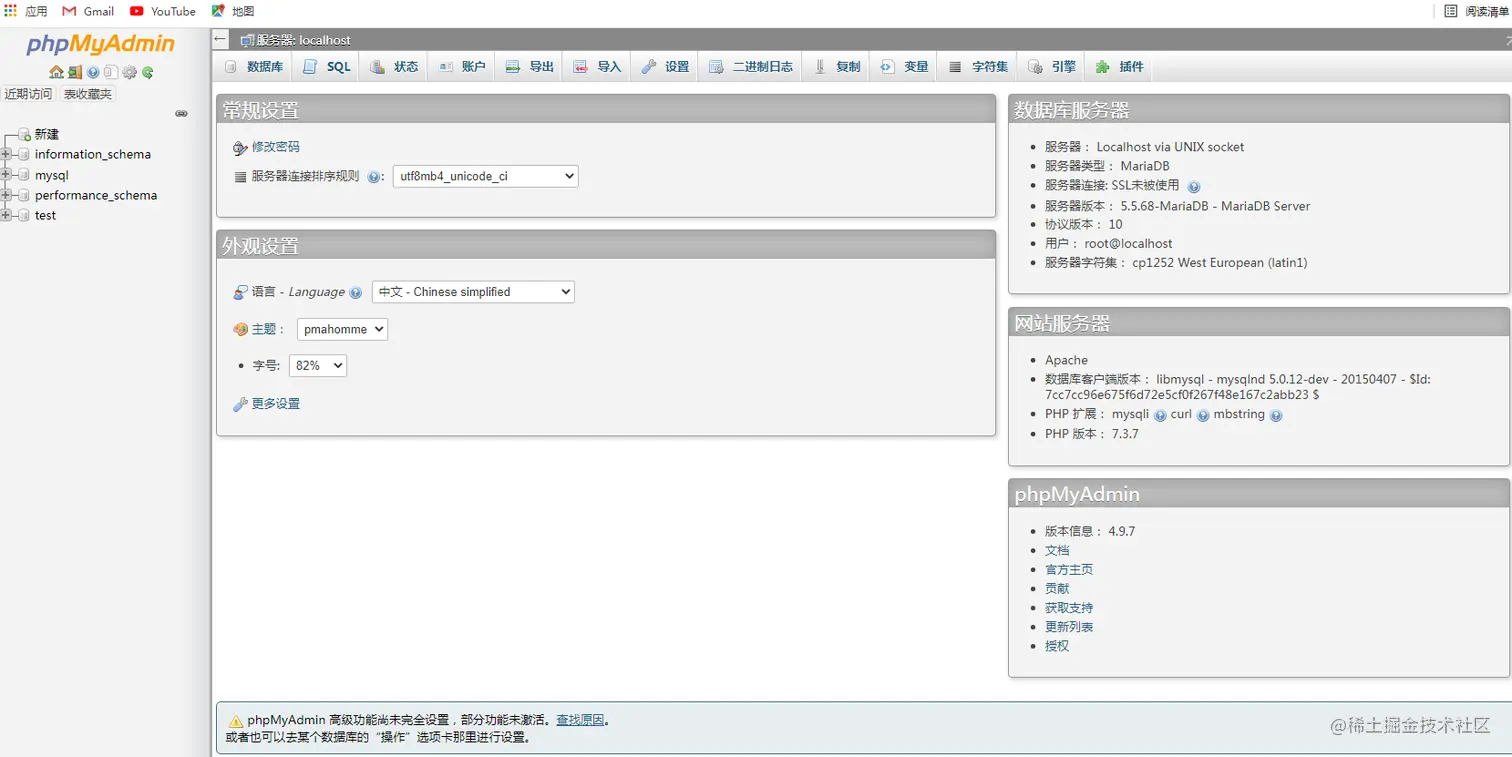Viewport: 1512px width, 757px height.
Task: Select the mysql database in tree
Action: click(x=52, y=175)
